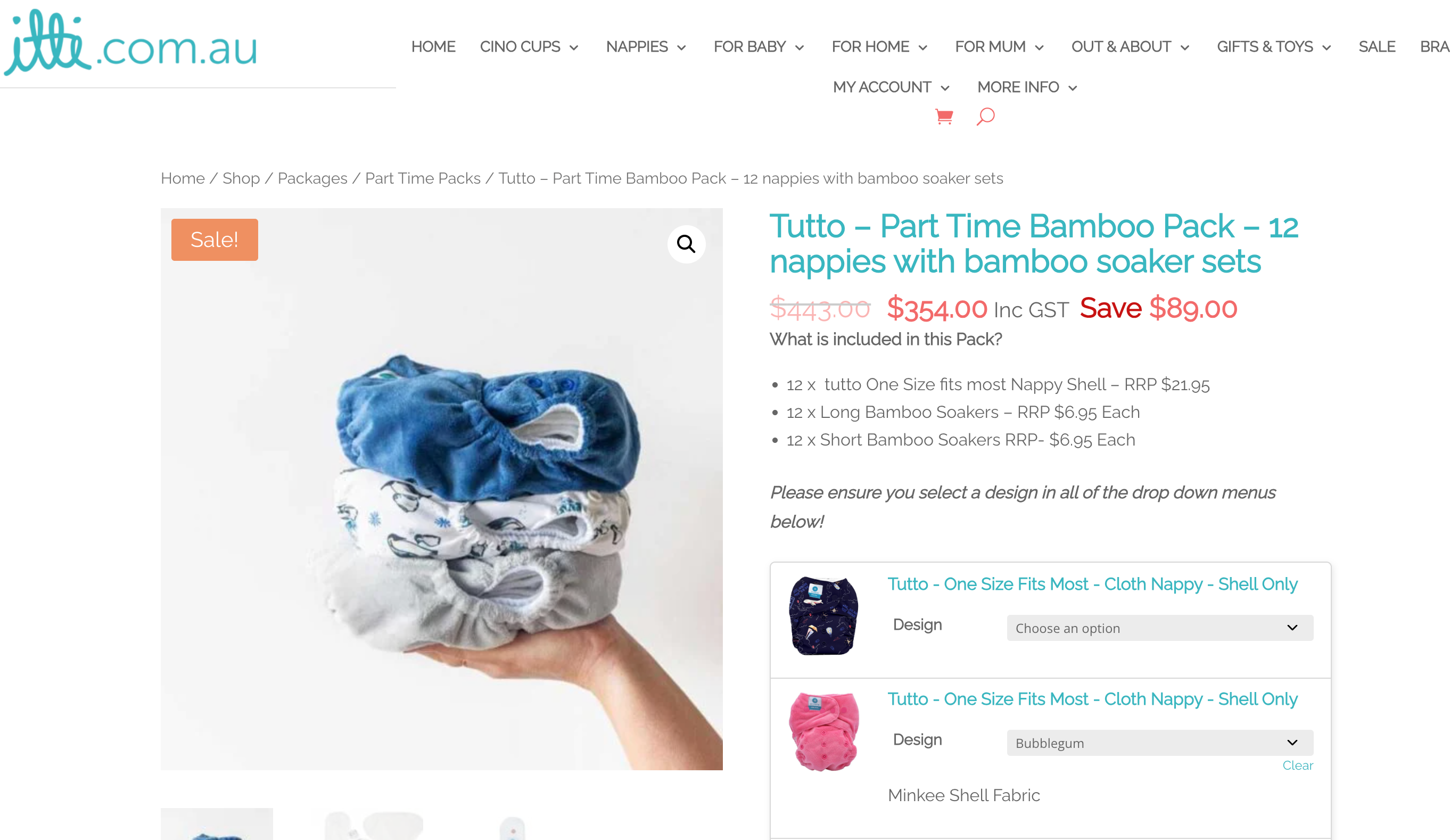The height and width of the screenshot is (840, 1450).
Task: Open the Bubblegum Design dropdown
Action: coord(1160,743)
